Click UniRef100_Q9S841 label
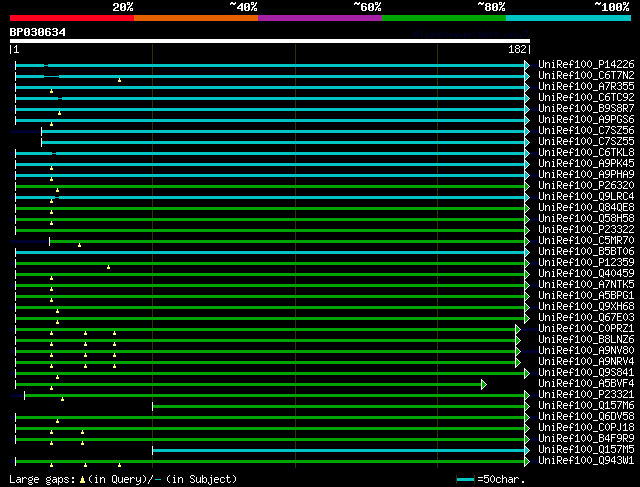The image size is (640, 487). coord(586,373)
